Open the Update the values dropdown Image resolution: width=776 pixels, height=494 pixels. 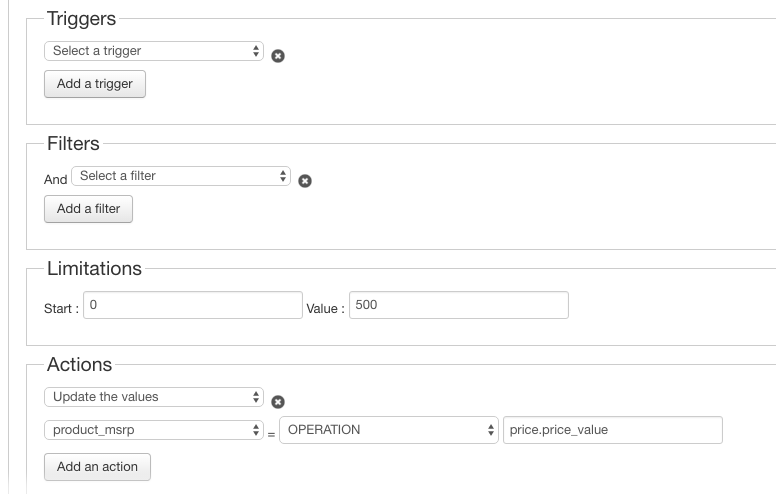tap(154, 397)
